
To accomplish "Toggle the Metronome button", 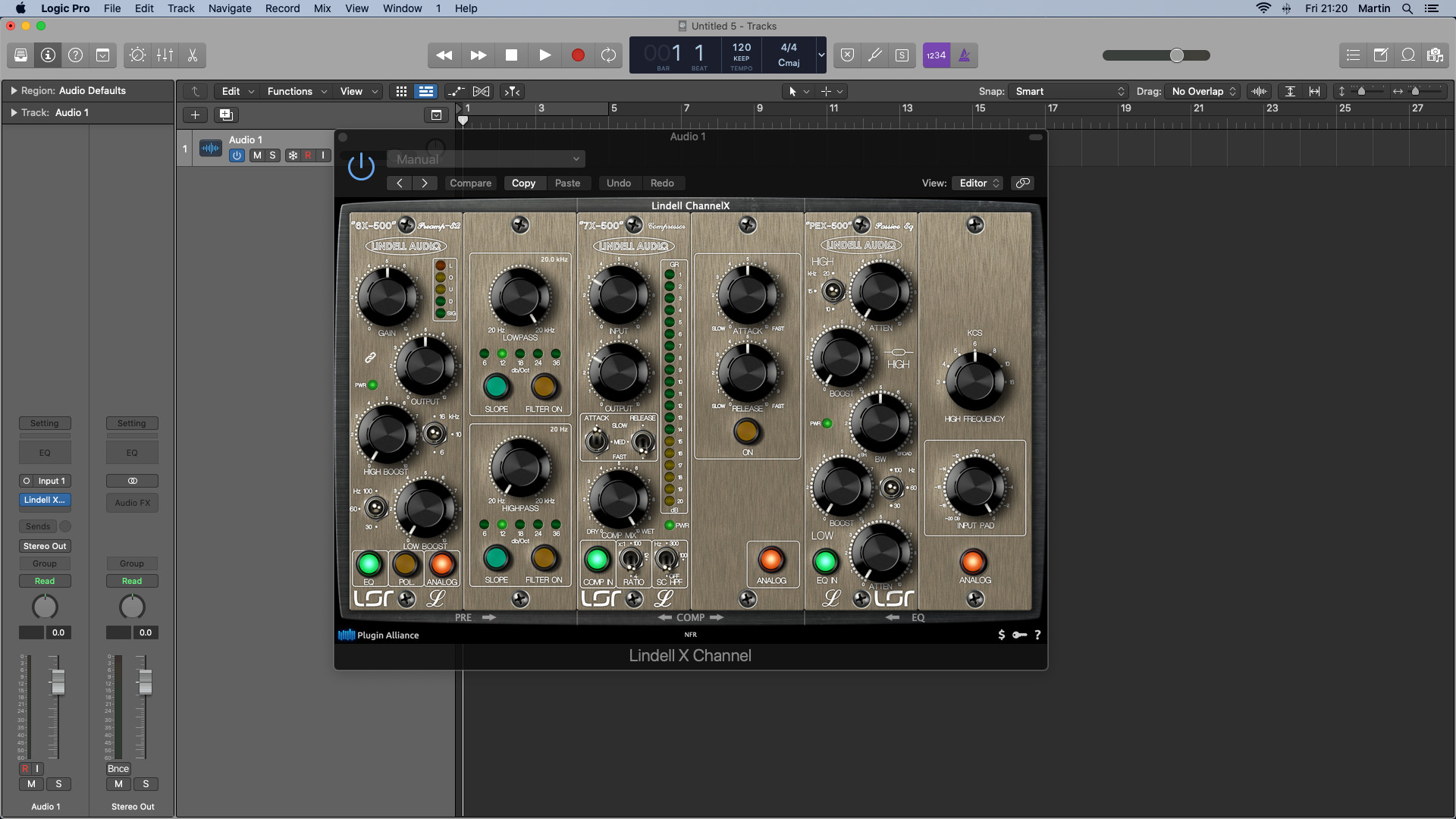I will point(964,55).
